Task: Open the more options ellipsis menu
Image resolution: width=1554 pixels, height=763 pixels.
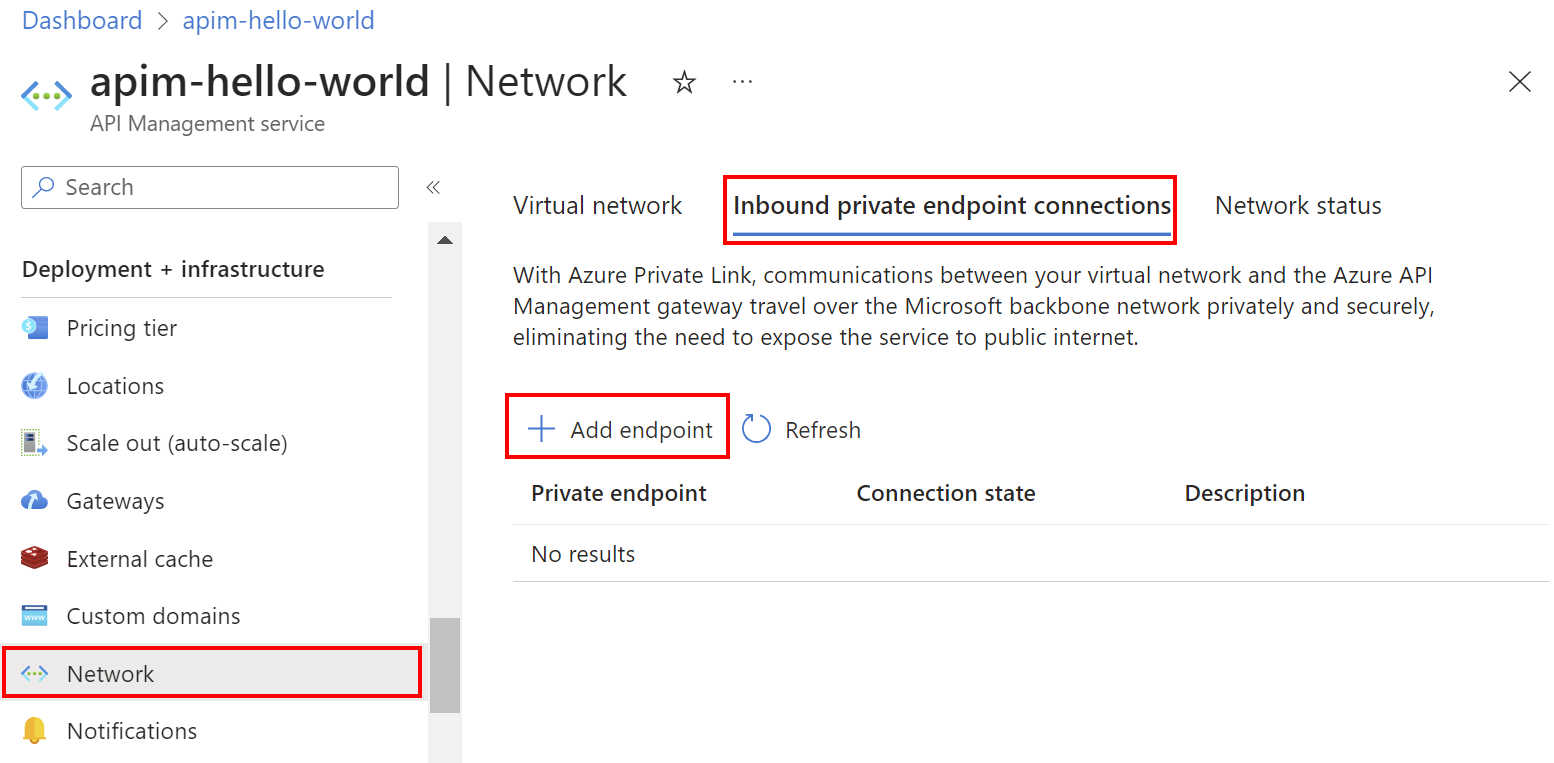Action: click(742, 80)
